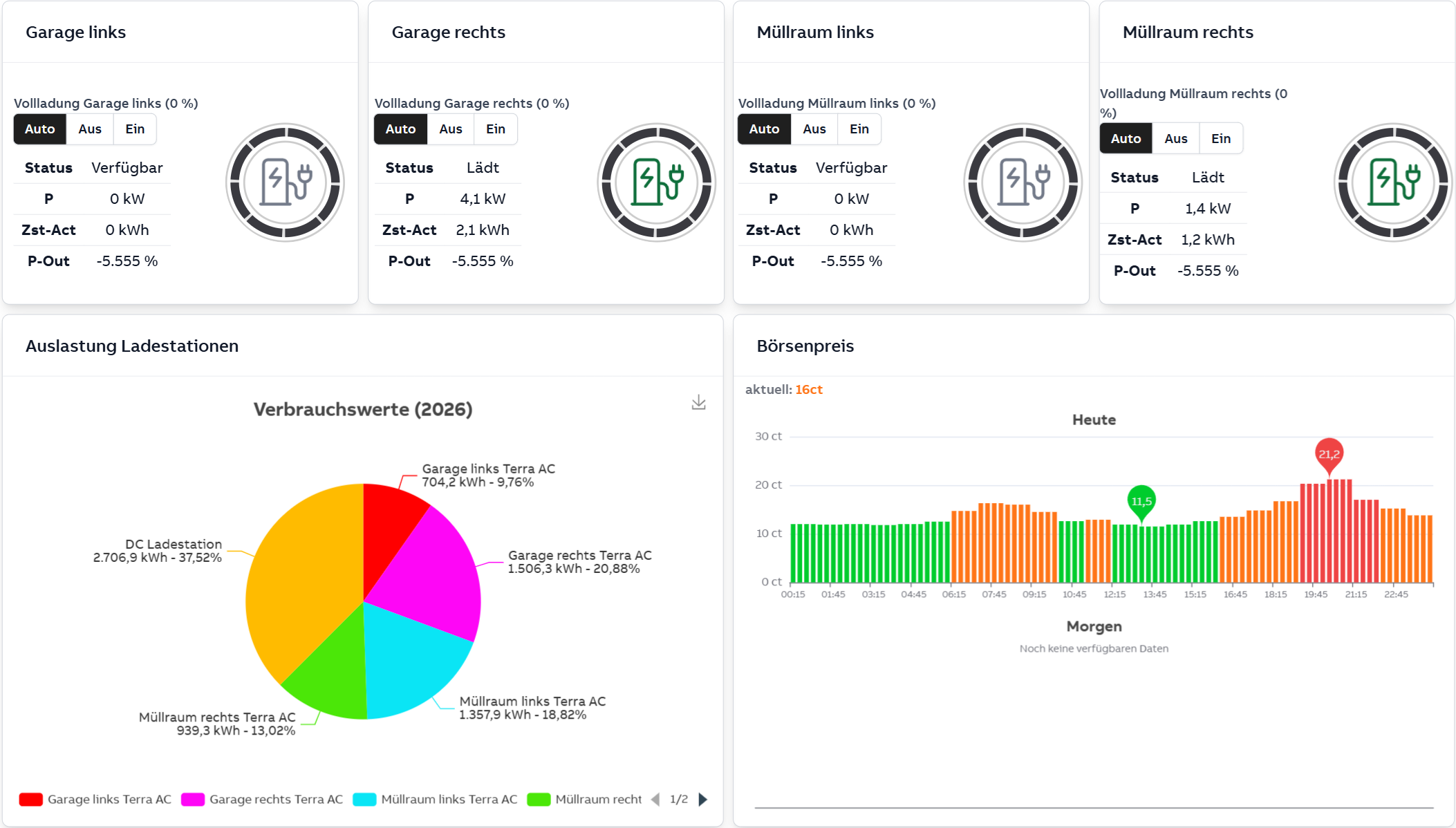The height and width of the screenshot is (828, 1456).
Task: Click the red 21,2 peak price marker
Action: pos(1328,454)
